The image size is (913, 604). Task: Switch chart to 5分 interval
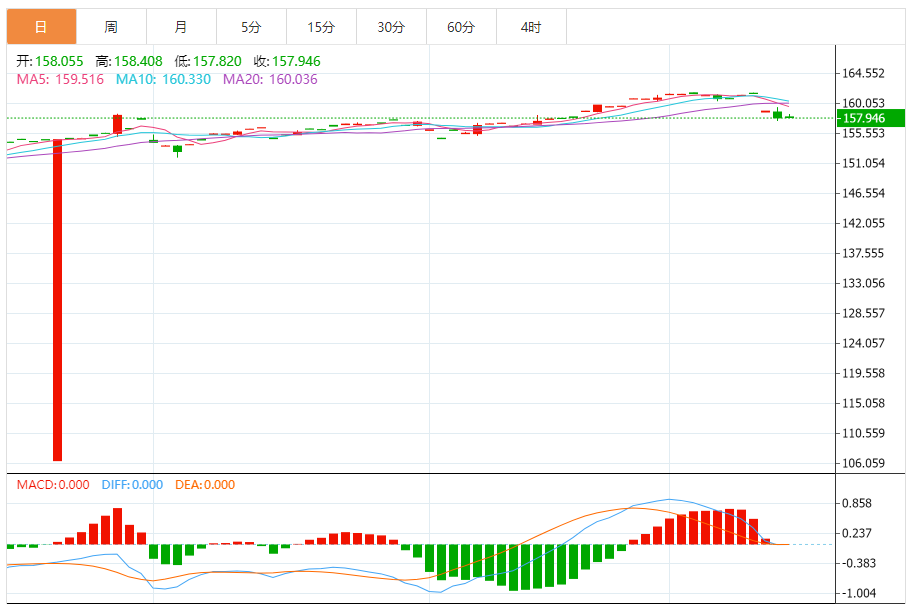[x=251, y=27]
